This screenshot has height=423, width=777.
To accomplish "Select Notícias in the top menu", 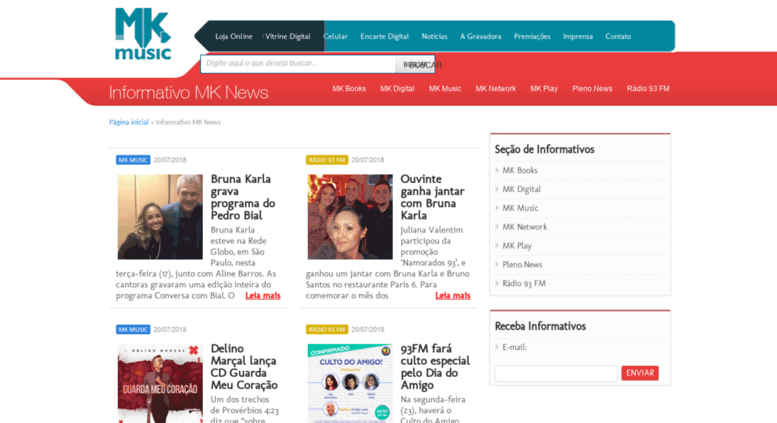I will pos(435,37).
